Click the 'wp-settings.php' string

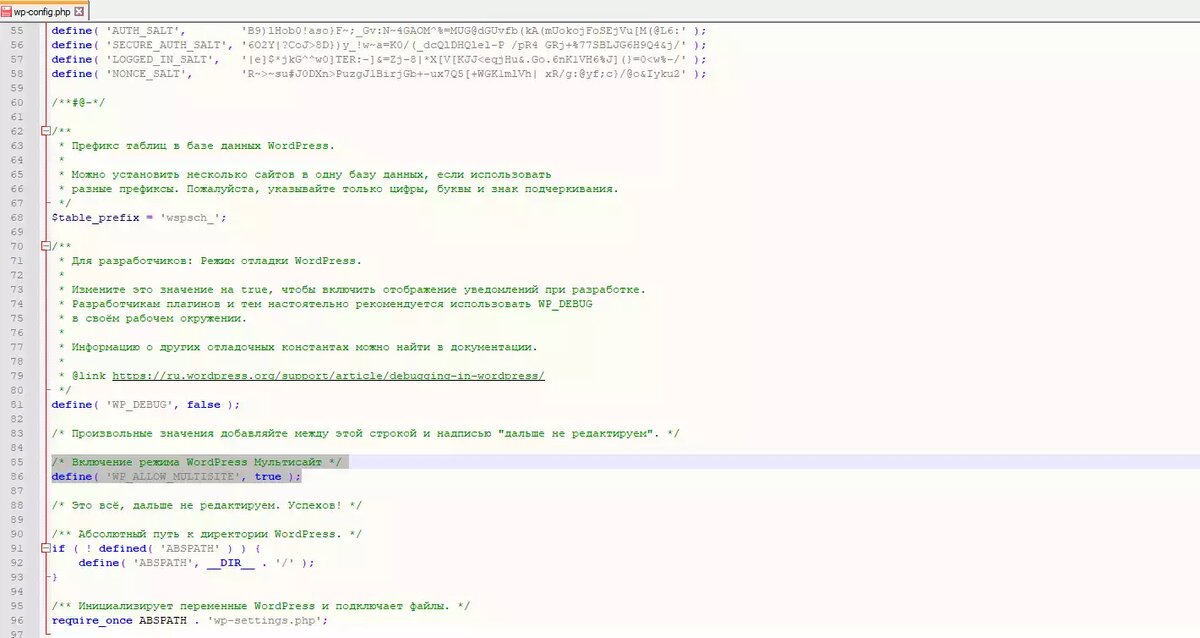(265, 621)
